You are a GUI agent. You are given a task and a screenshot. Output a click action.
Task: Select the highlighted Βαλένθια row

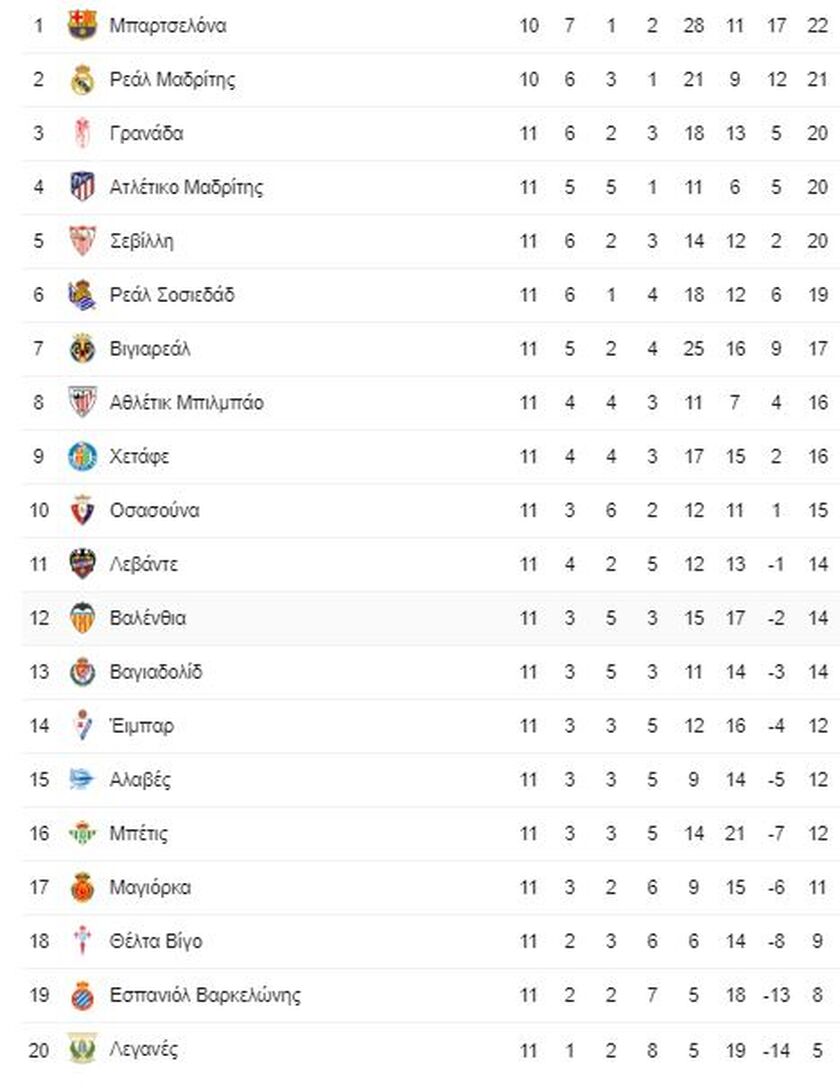point(431,618)
